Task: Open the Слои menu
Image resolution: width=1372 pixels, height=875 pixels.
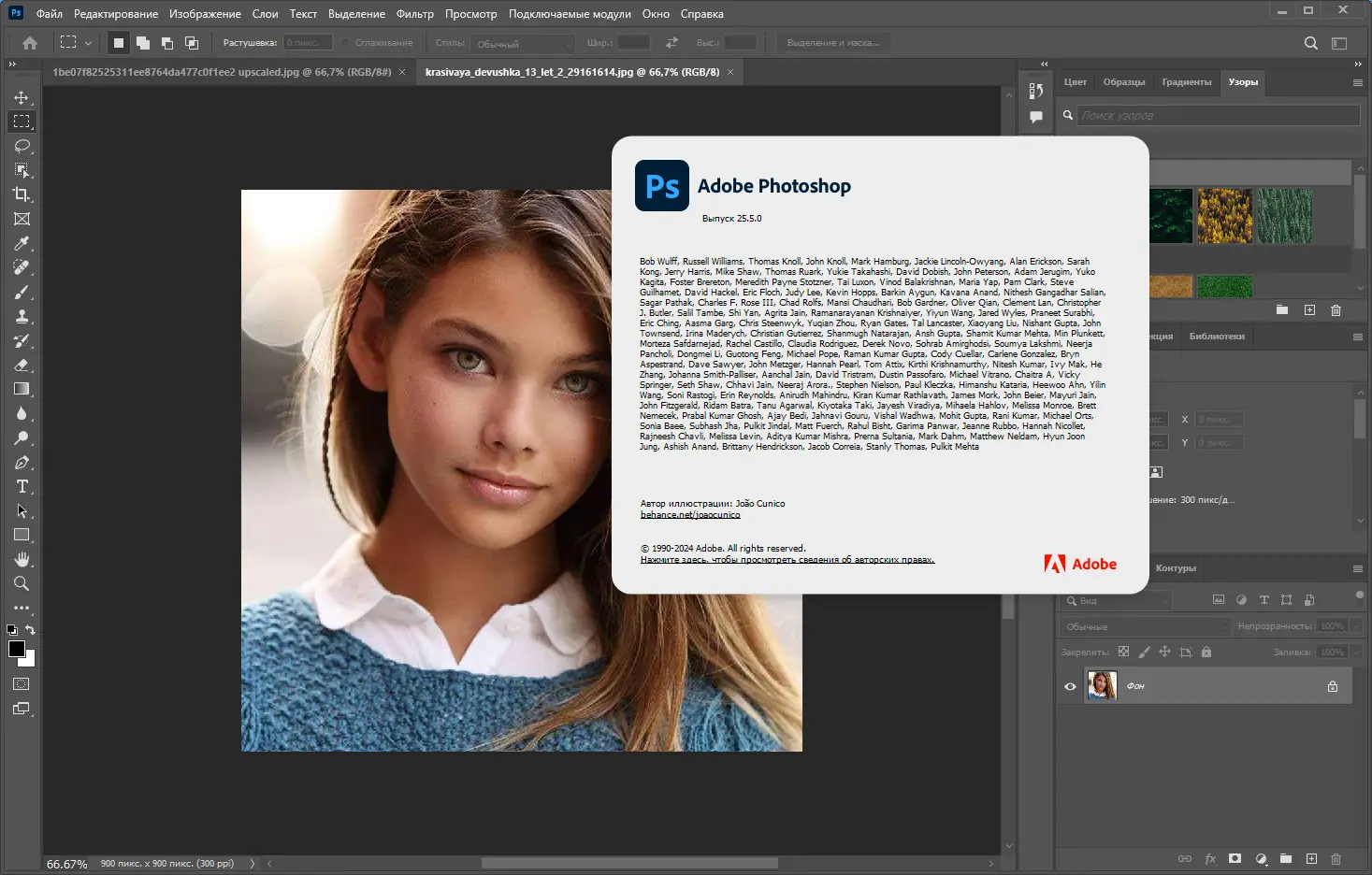Action: tap(266, 14)
